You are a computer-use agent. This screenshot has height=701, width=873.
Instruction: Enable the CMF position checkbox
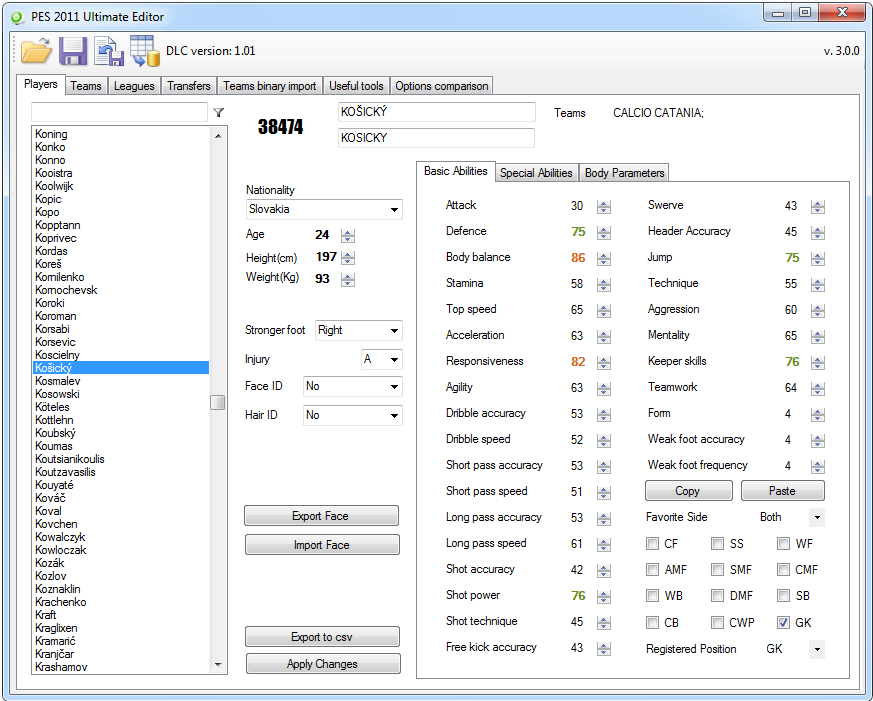click(x=783, y=569)
